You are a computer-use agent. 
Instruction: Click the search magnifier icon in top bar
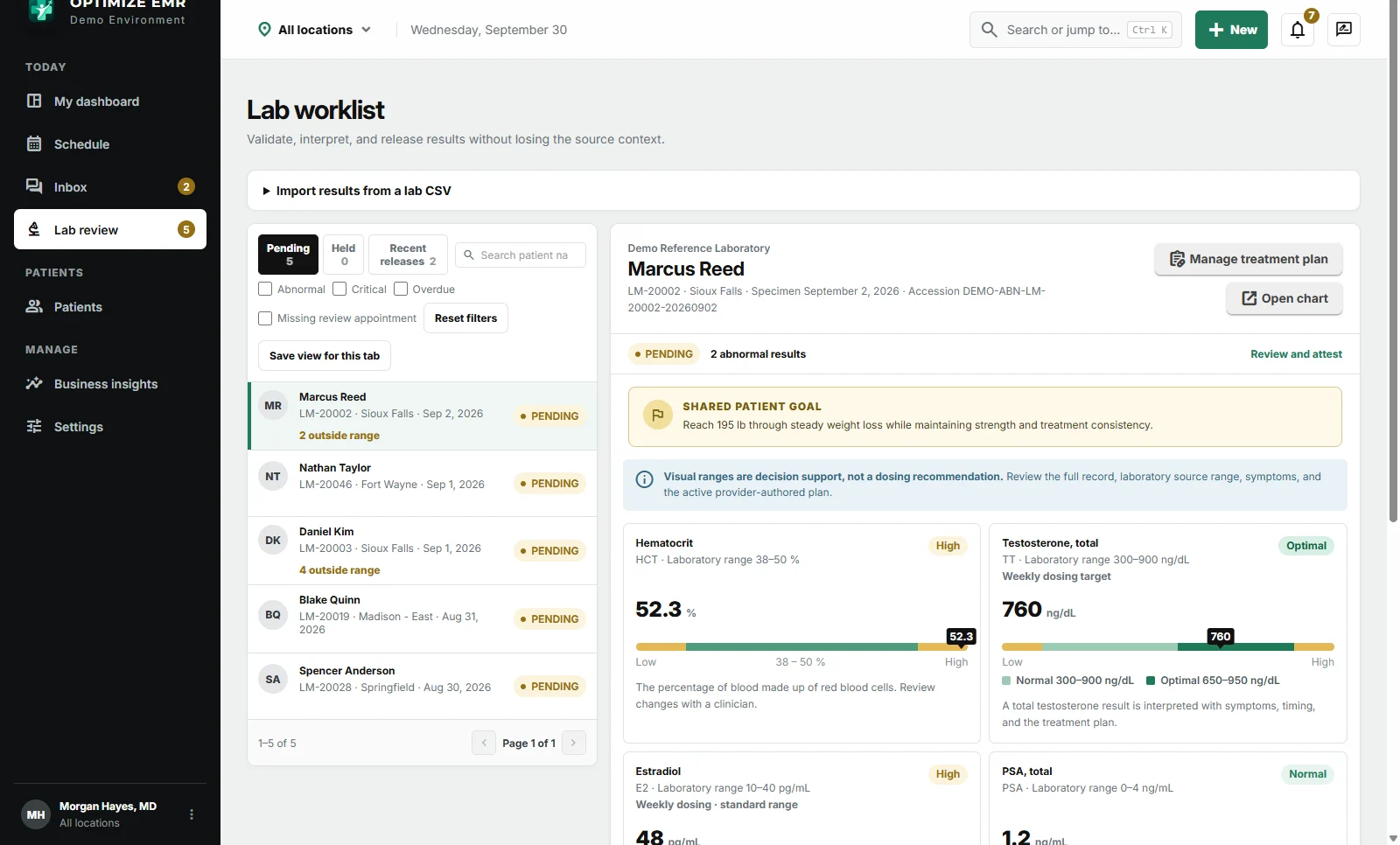tap(989, 30)
